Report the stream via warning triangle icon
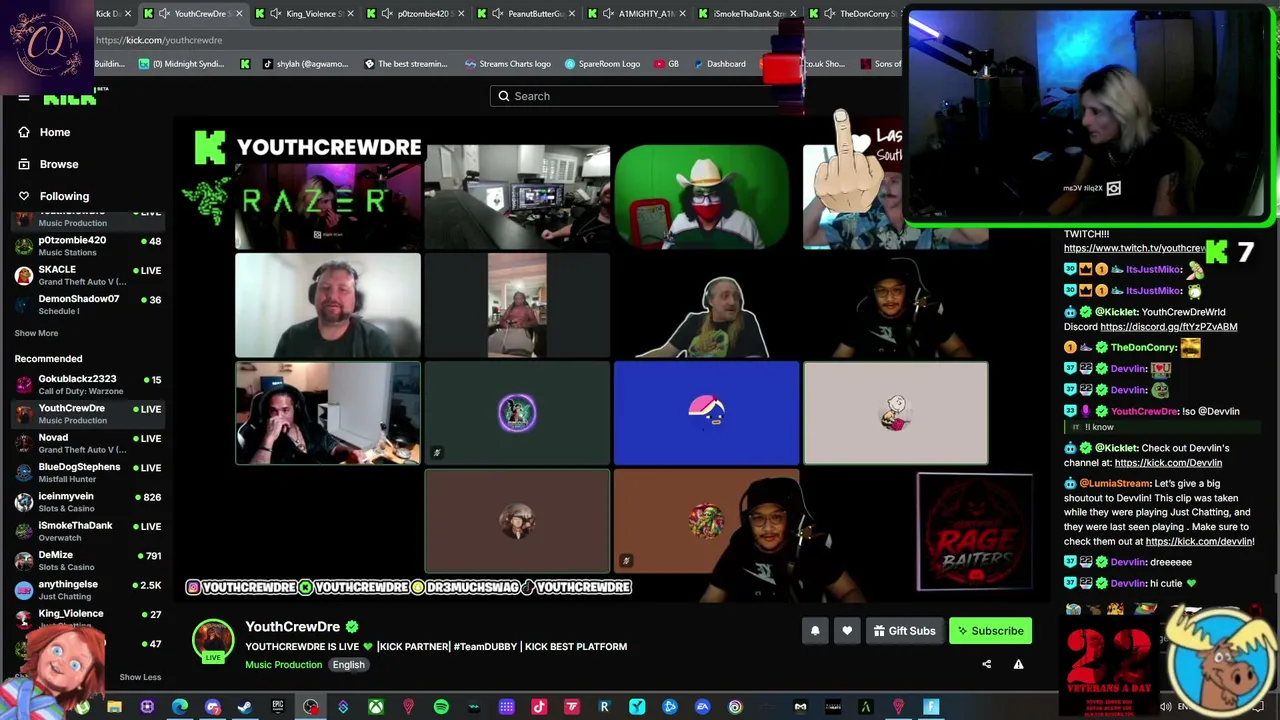Screen dimensions: 1280x720 (1018, 664)
